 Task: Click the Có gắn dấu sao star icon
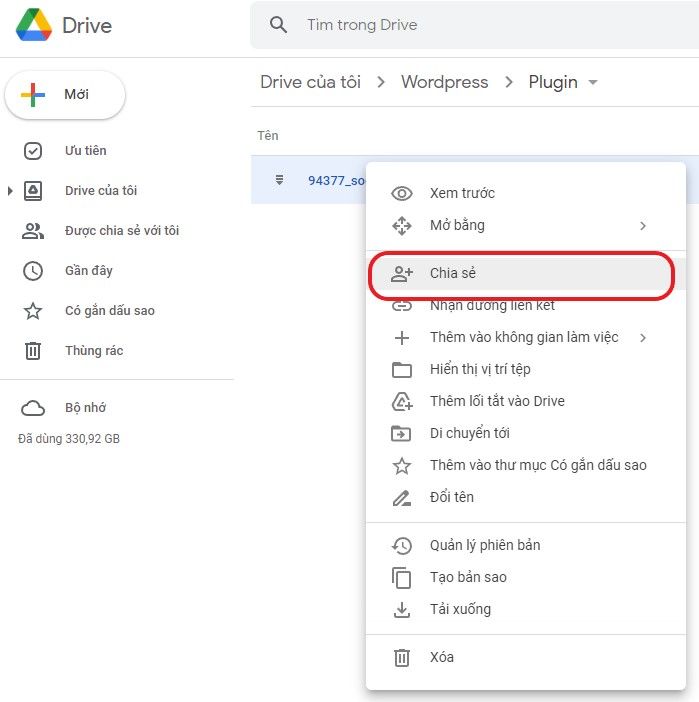[33, 311]
